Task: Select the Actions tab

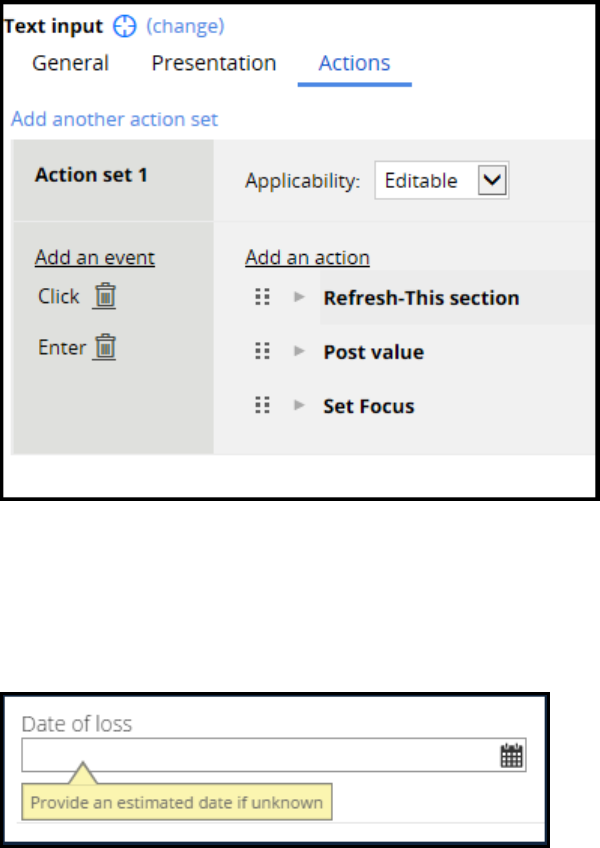Action: [354, 63]
